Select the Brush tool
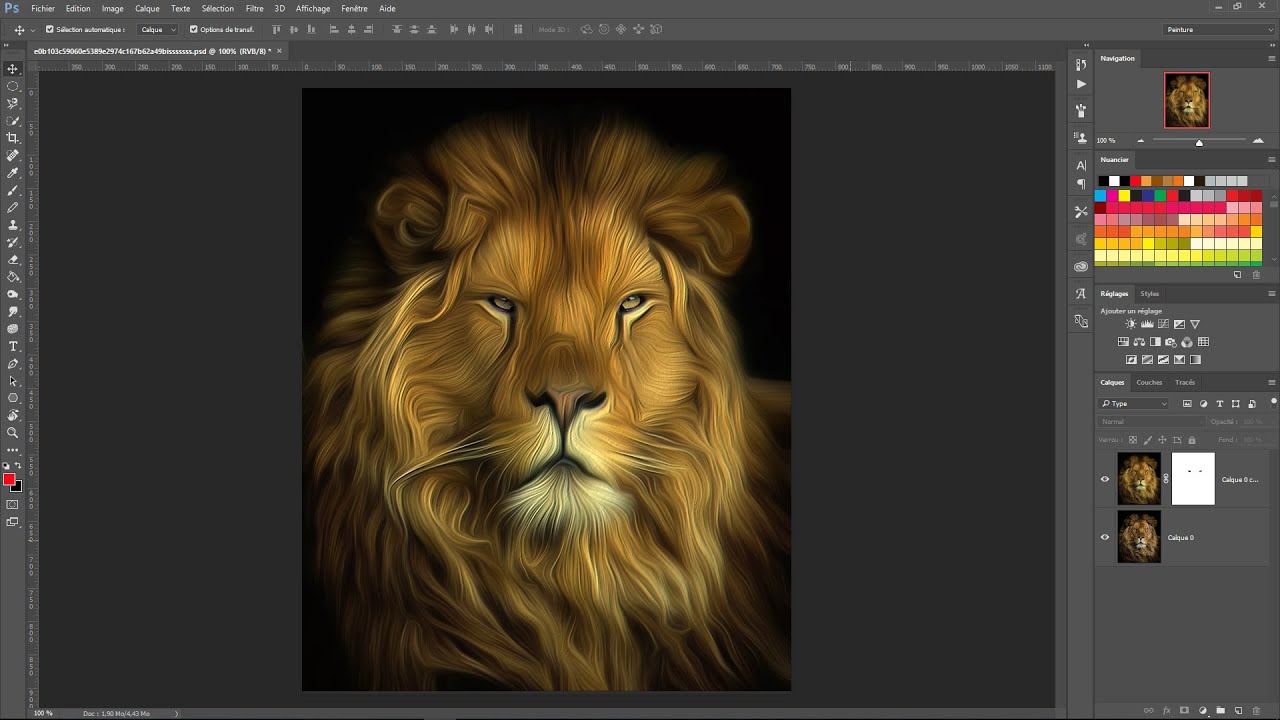The image size is (1280, 720). coord(13,190)
